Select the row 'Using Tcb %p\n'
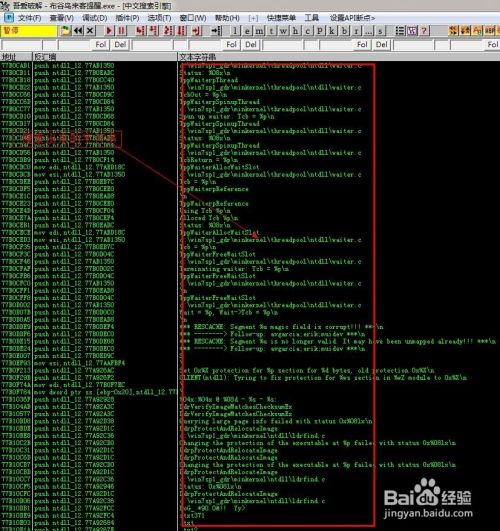The width and height of the screenshot is (500, 531). click(205, 211)
